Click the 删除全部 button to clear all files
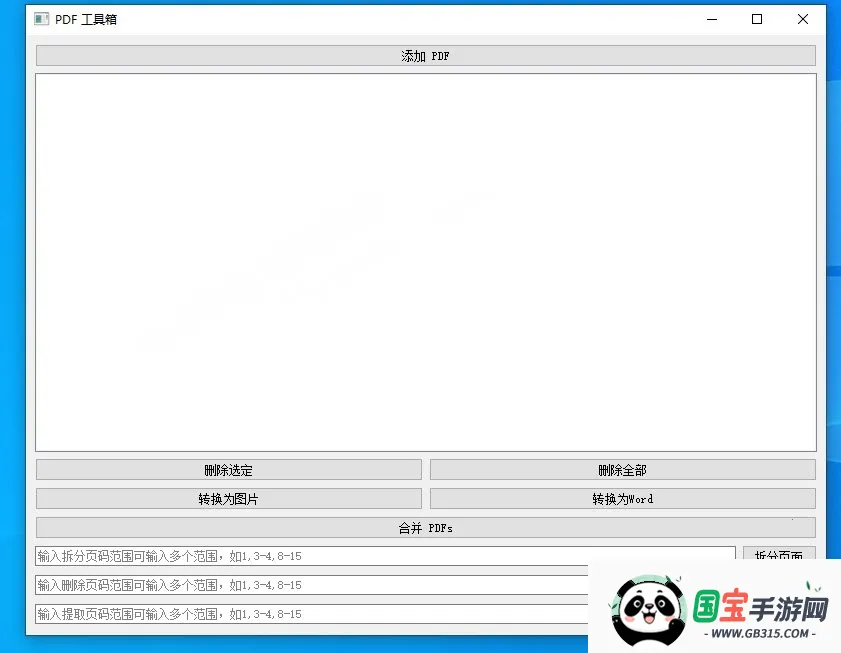841x653 pixels. point(622,469)
